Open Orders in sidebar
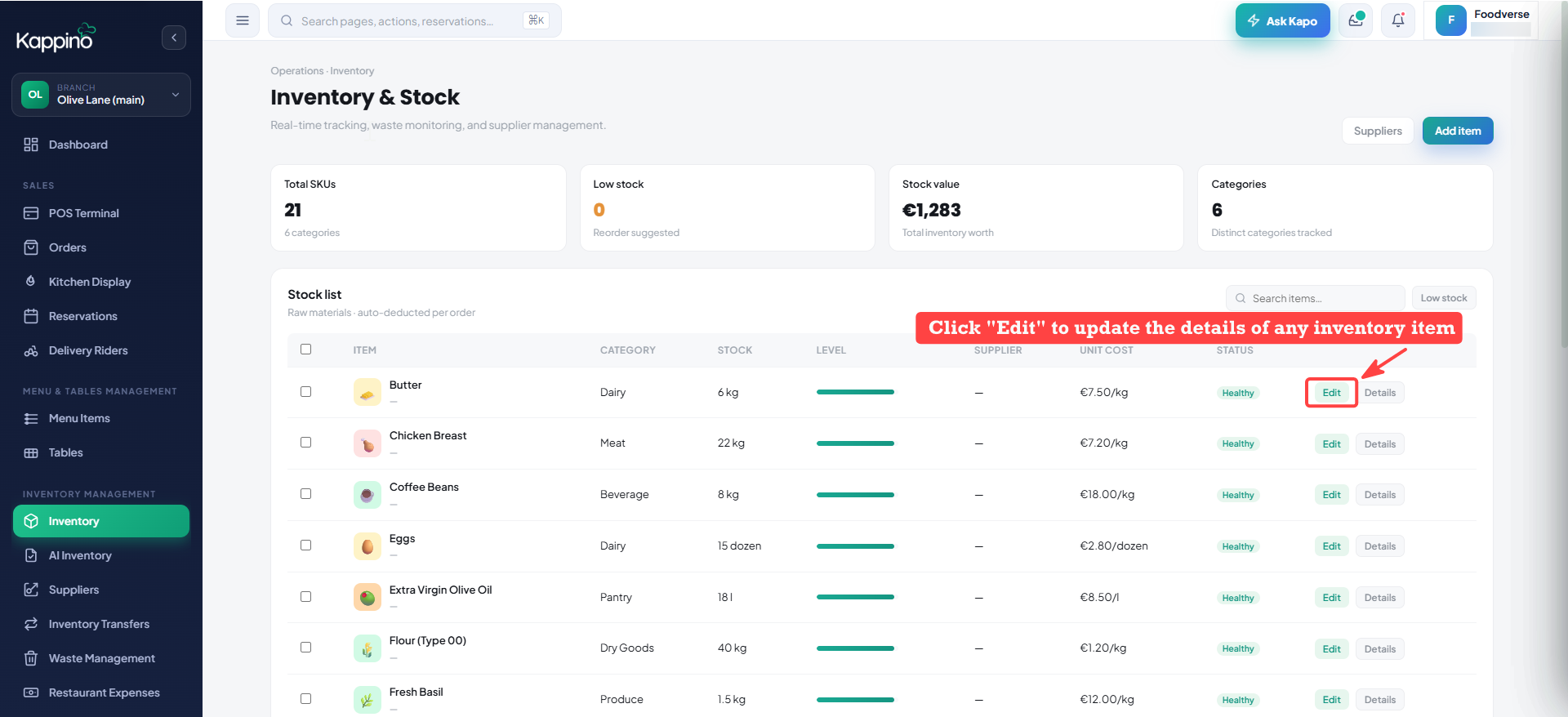The image size is (1568, 717). tap(101, 247)
